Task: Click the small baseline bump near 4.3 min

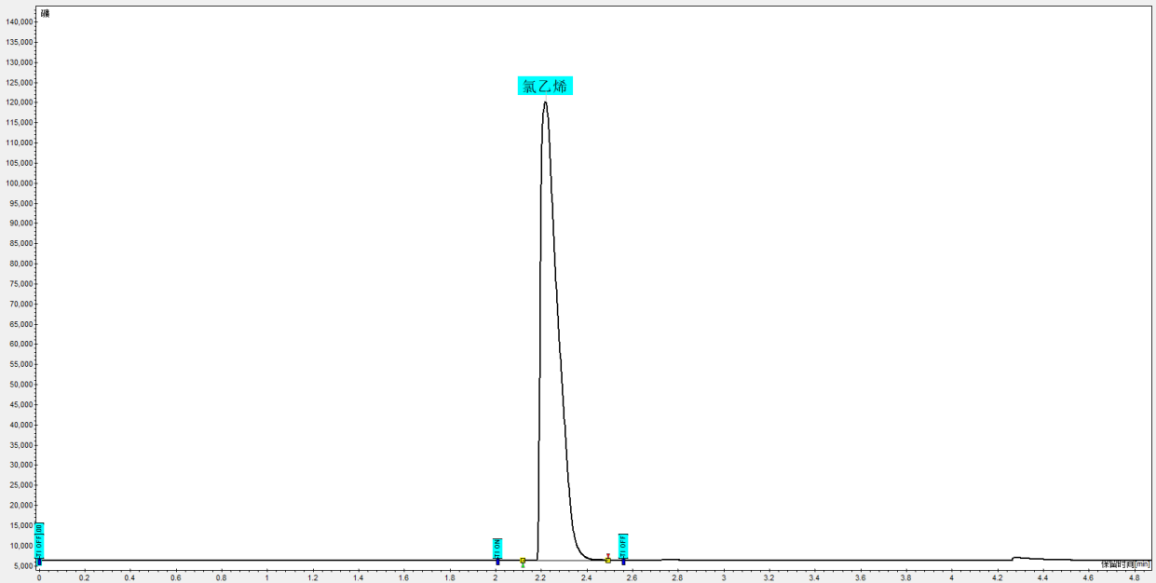Action: (1017, 558)
